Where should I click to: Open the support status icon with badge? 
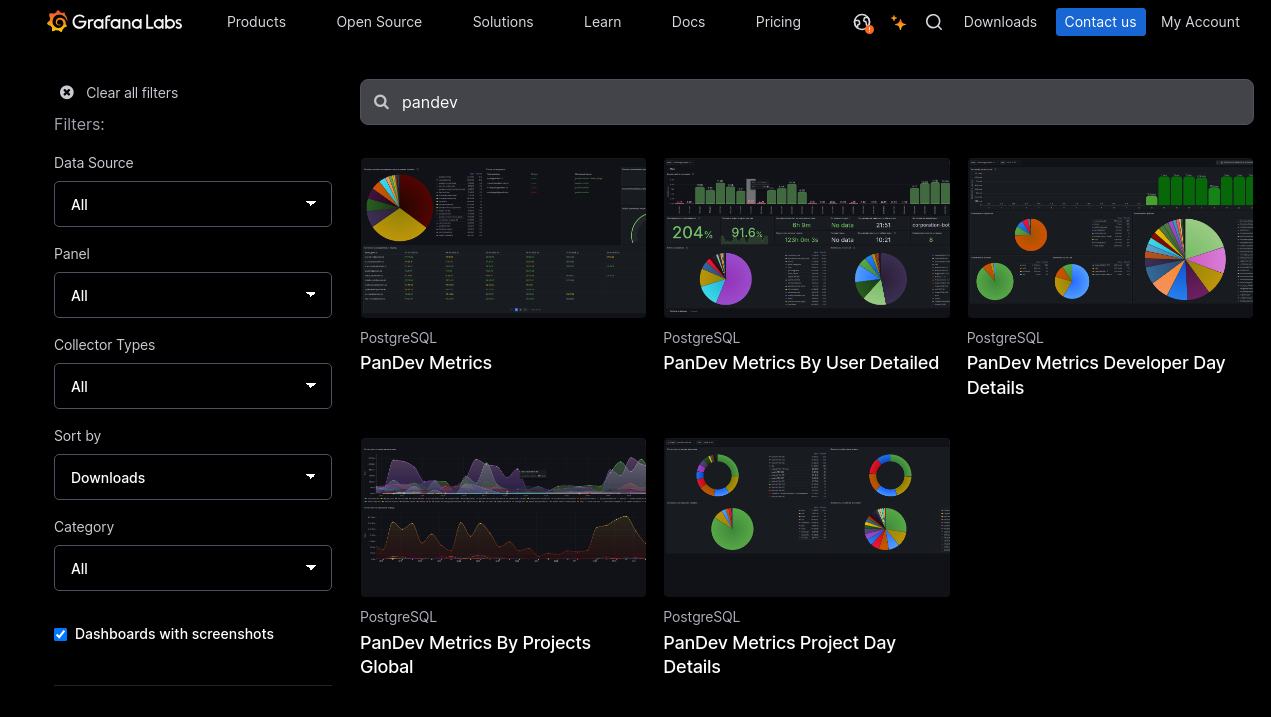(x=862, y=22)
